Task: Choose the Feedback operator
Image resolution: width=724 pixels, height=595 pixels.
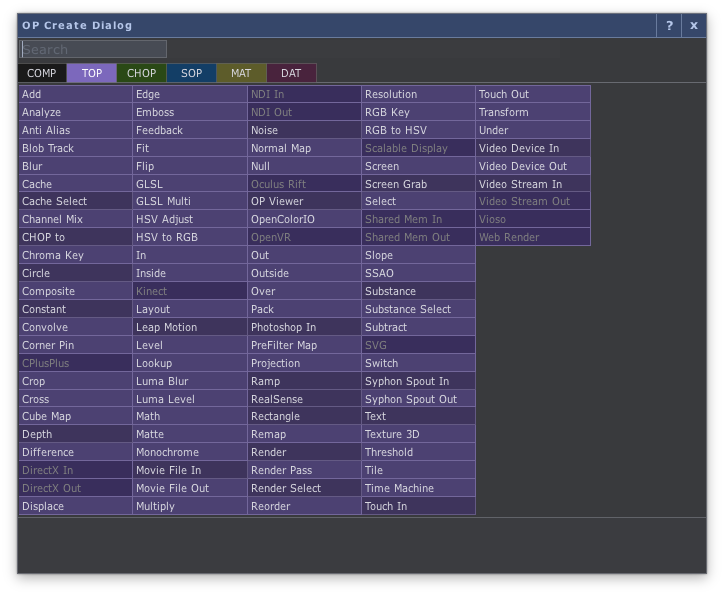Action: (x=190, y=130)
